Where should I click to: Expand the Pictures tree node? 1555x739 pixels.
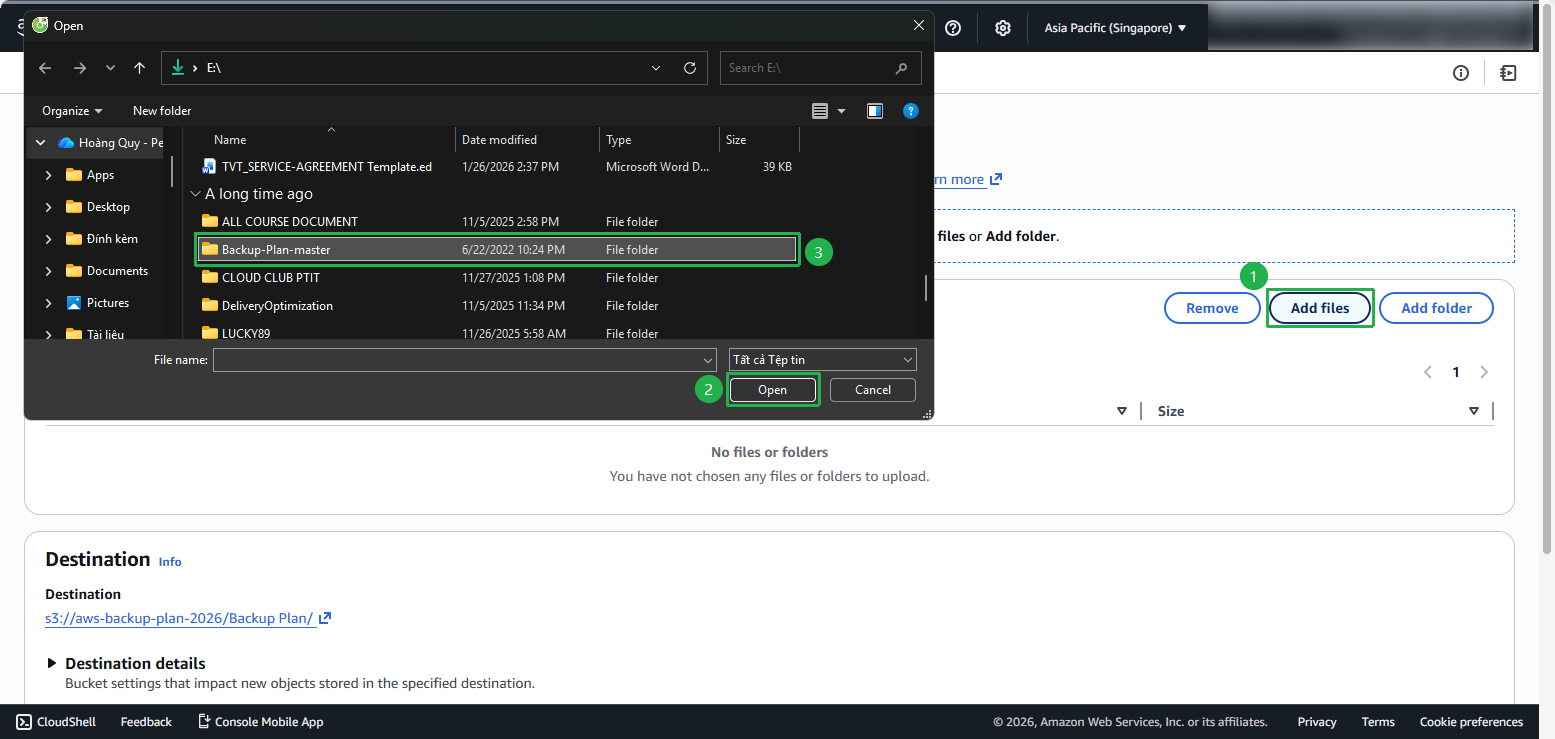tap(49, 303)
